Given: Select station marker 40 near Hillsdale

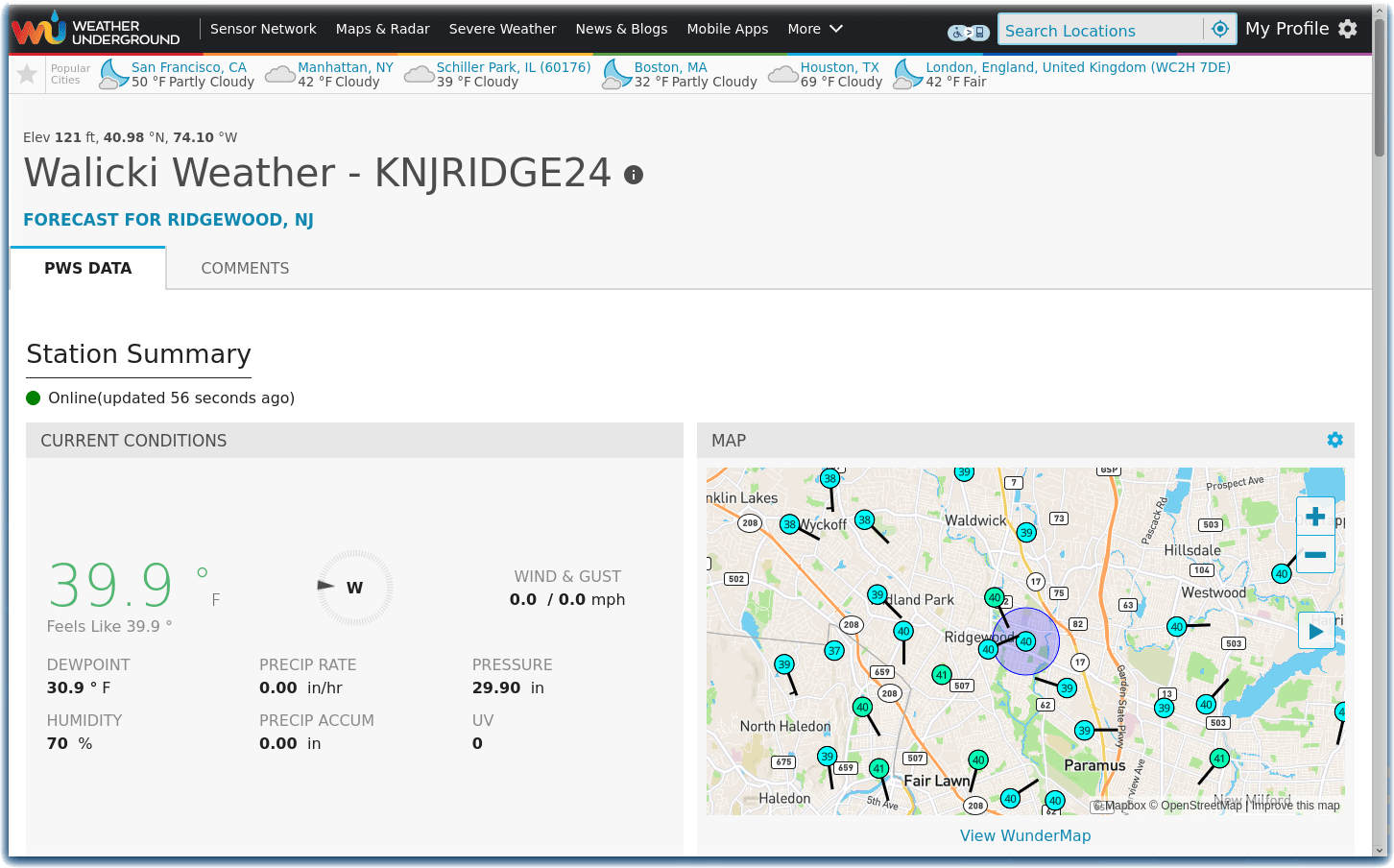Looking at the screenshot, I should pyautogui.click(x=1281, y=574).
